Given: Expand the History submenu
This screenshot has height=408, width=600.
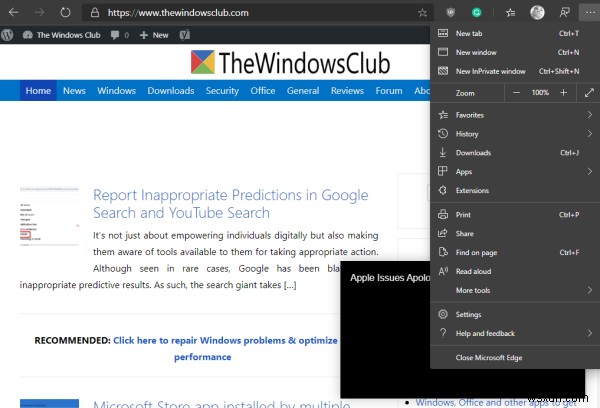Looking at the screenshot, I should click(x=515, y=134).
